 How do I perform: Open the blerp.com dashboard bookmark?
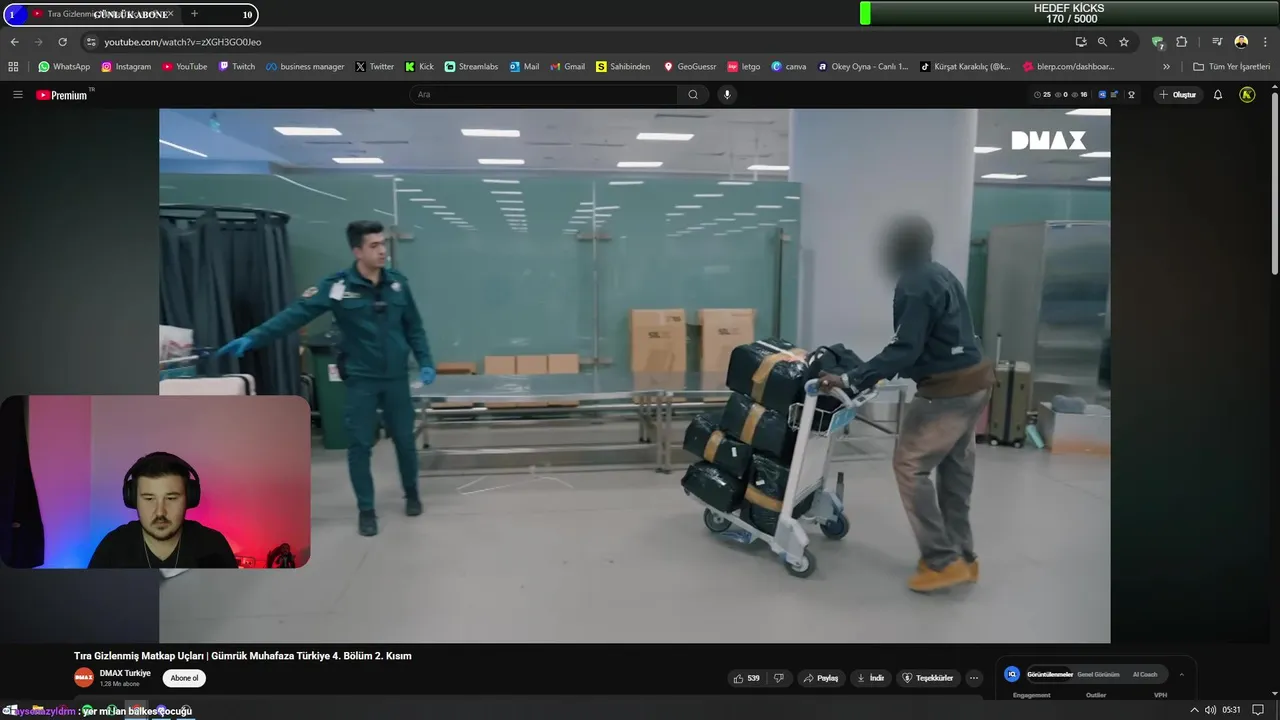coord(1069,67)
